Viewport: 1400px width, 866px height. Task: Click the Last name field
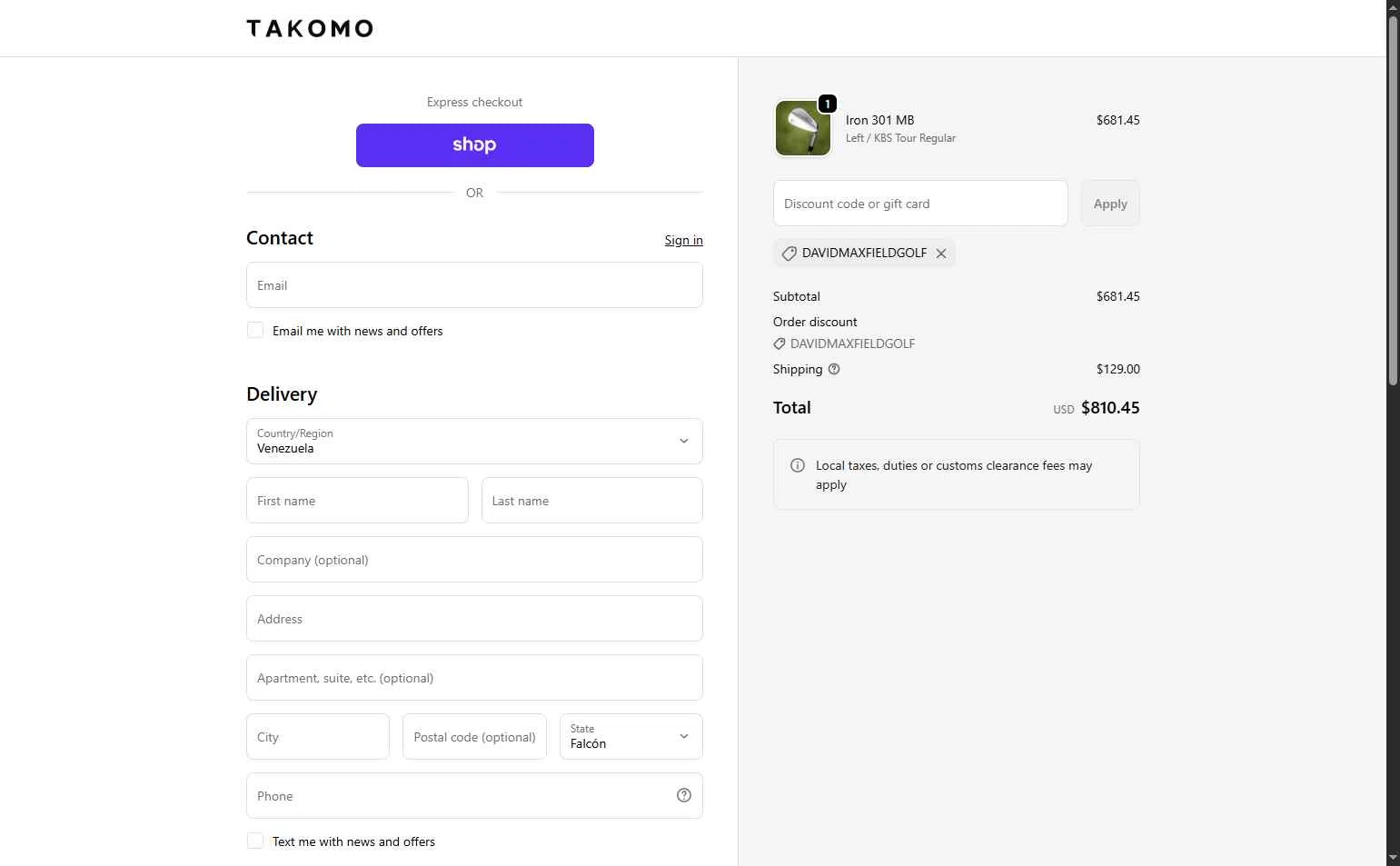[x=592, y=501]
